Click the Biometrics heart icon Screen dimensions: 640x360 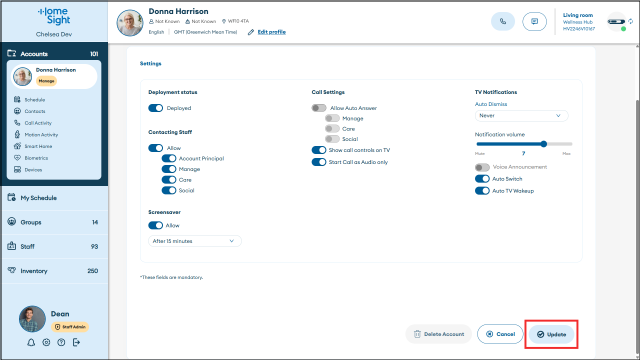click(17, 158)
